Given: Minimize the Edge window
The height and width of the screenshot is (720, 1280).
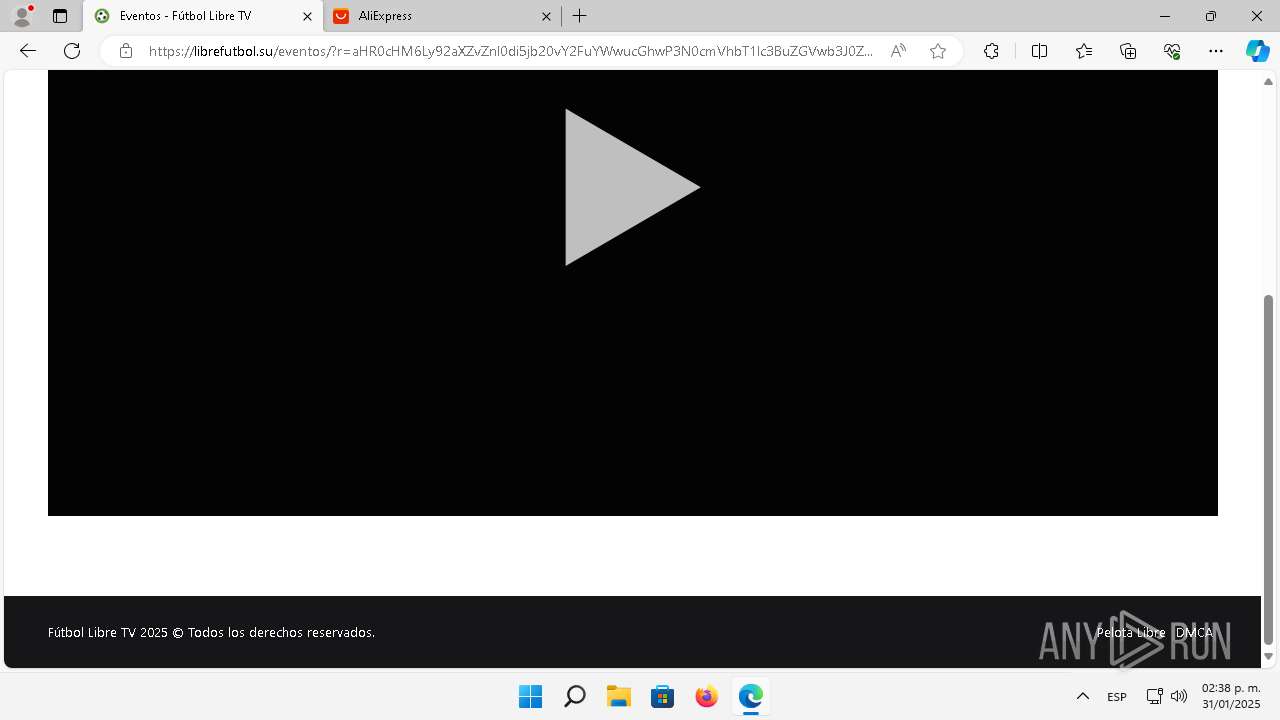Looking at the screenshot, I should (x=1165, y=16).
